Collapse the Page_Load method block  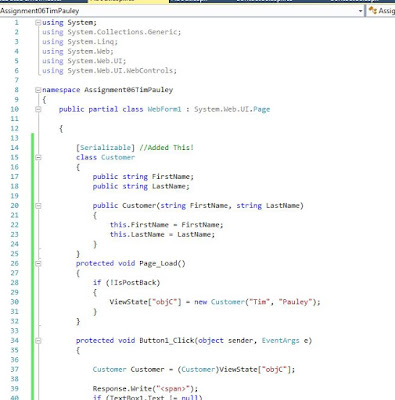tap(38, 263)
